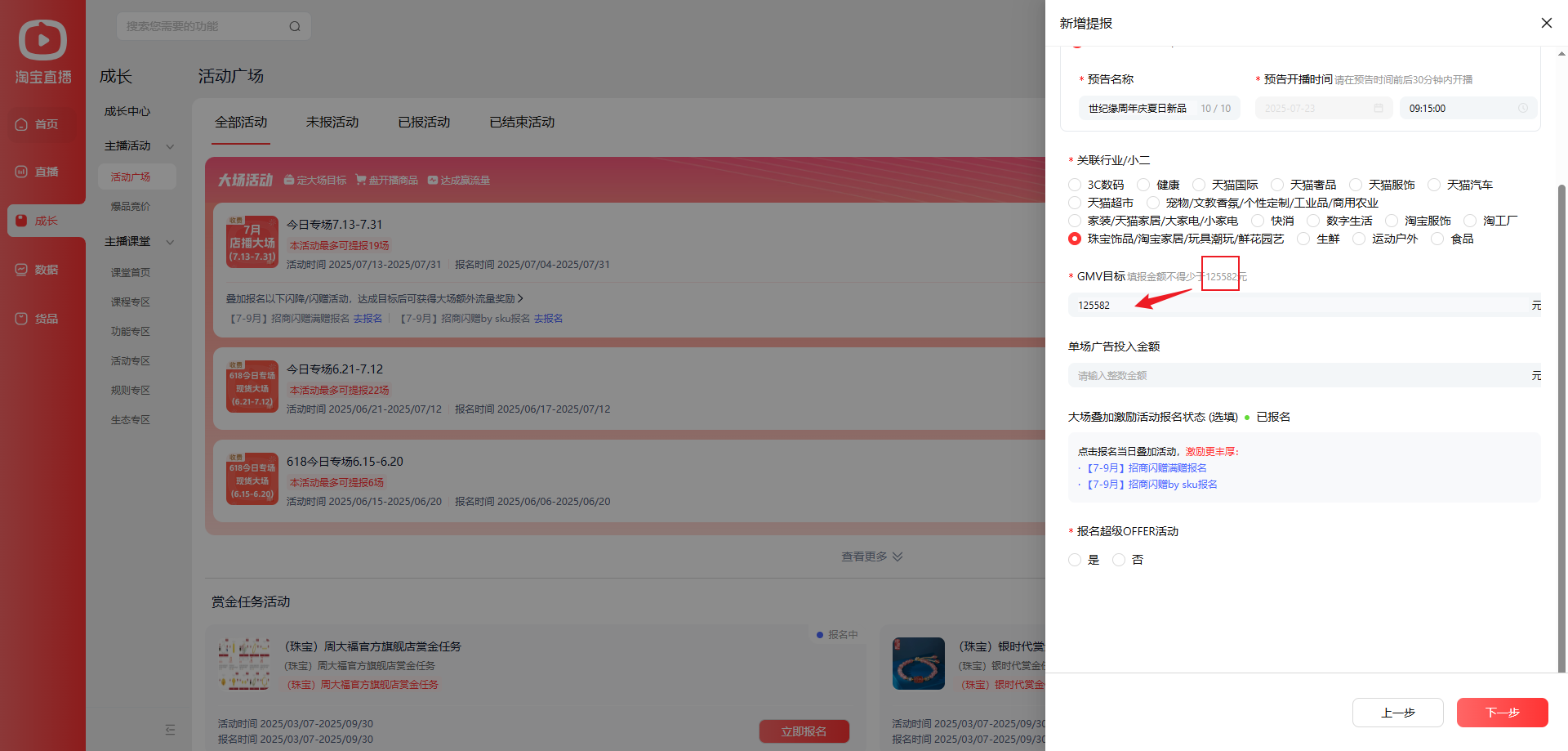Choose 是 for 报名超级OFFER活动

(1075, 560)
